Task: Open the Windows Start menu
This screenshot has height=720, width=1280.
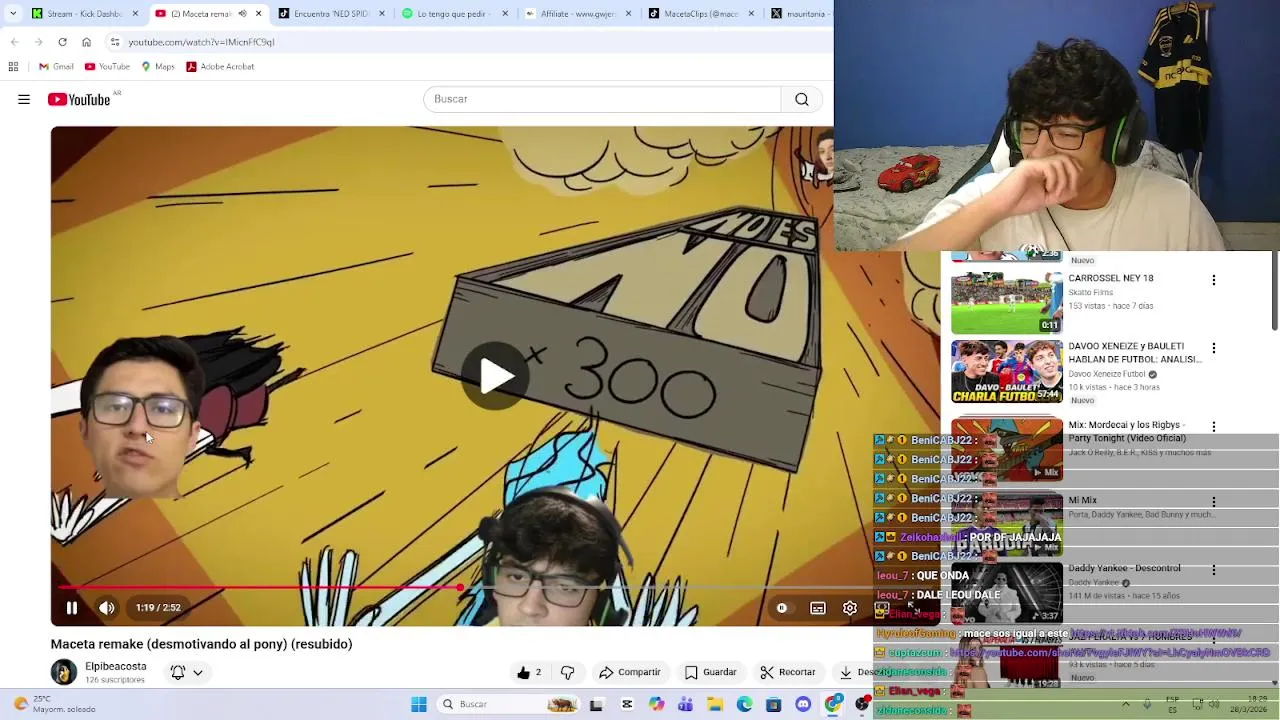Action: 419,704
